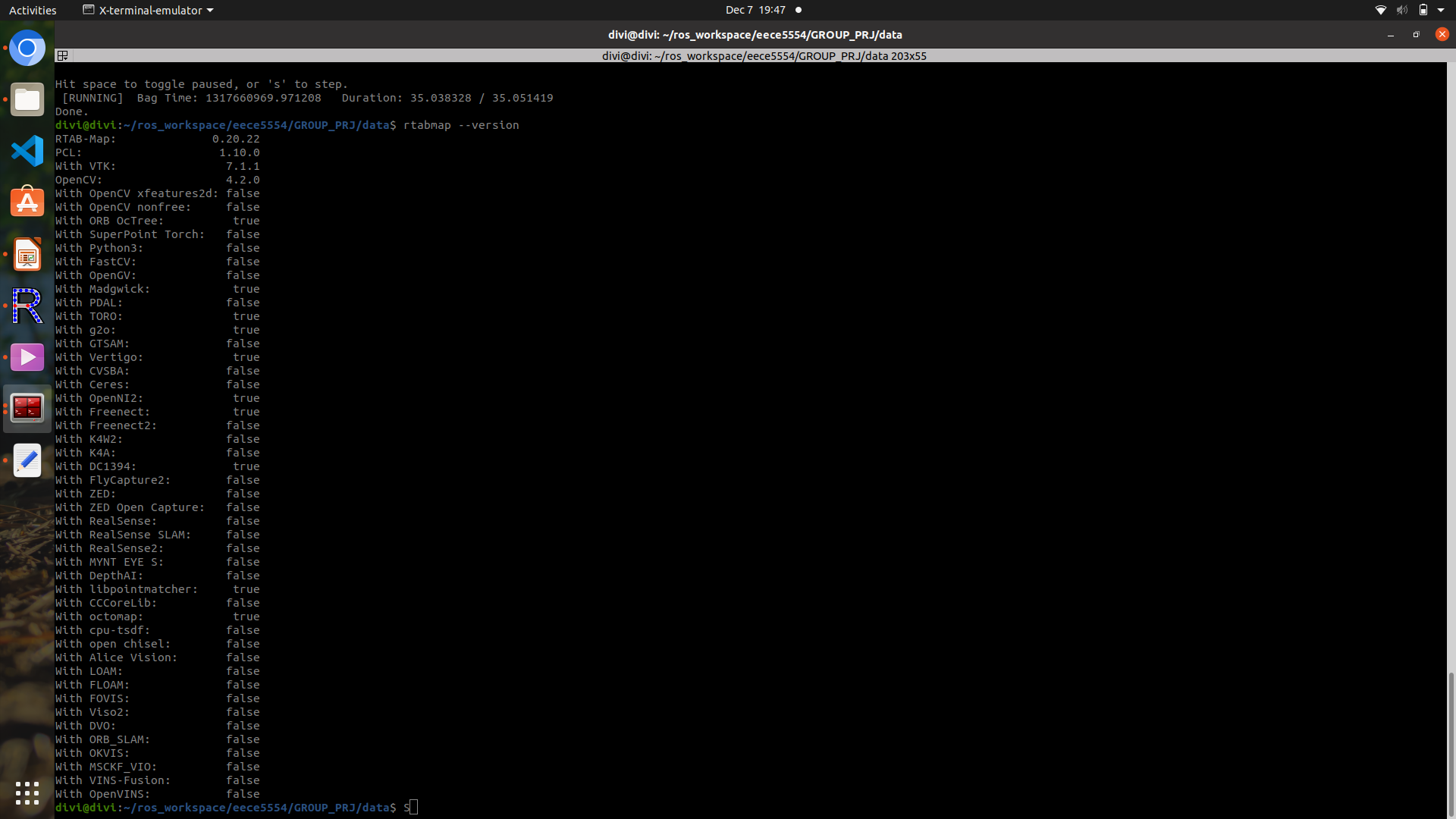Open the purple media player icon

(27, 357)
